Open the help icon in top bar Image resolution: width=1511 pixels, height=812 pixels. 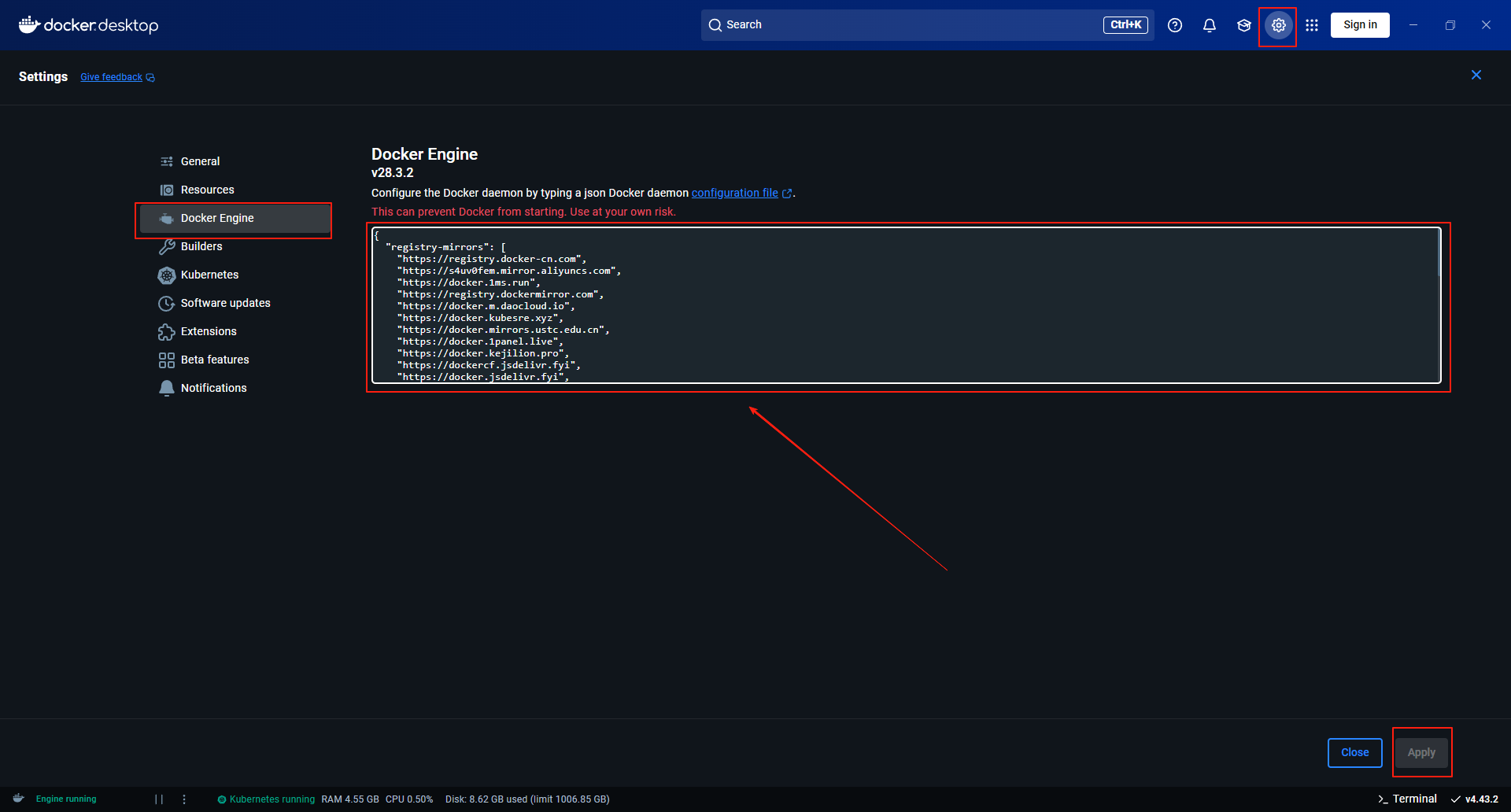1175,25
